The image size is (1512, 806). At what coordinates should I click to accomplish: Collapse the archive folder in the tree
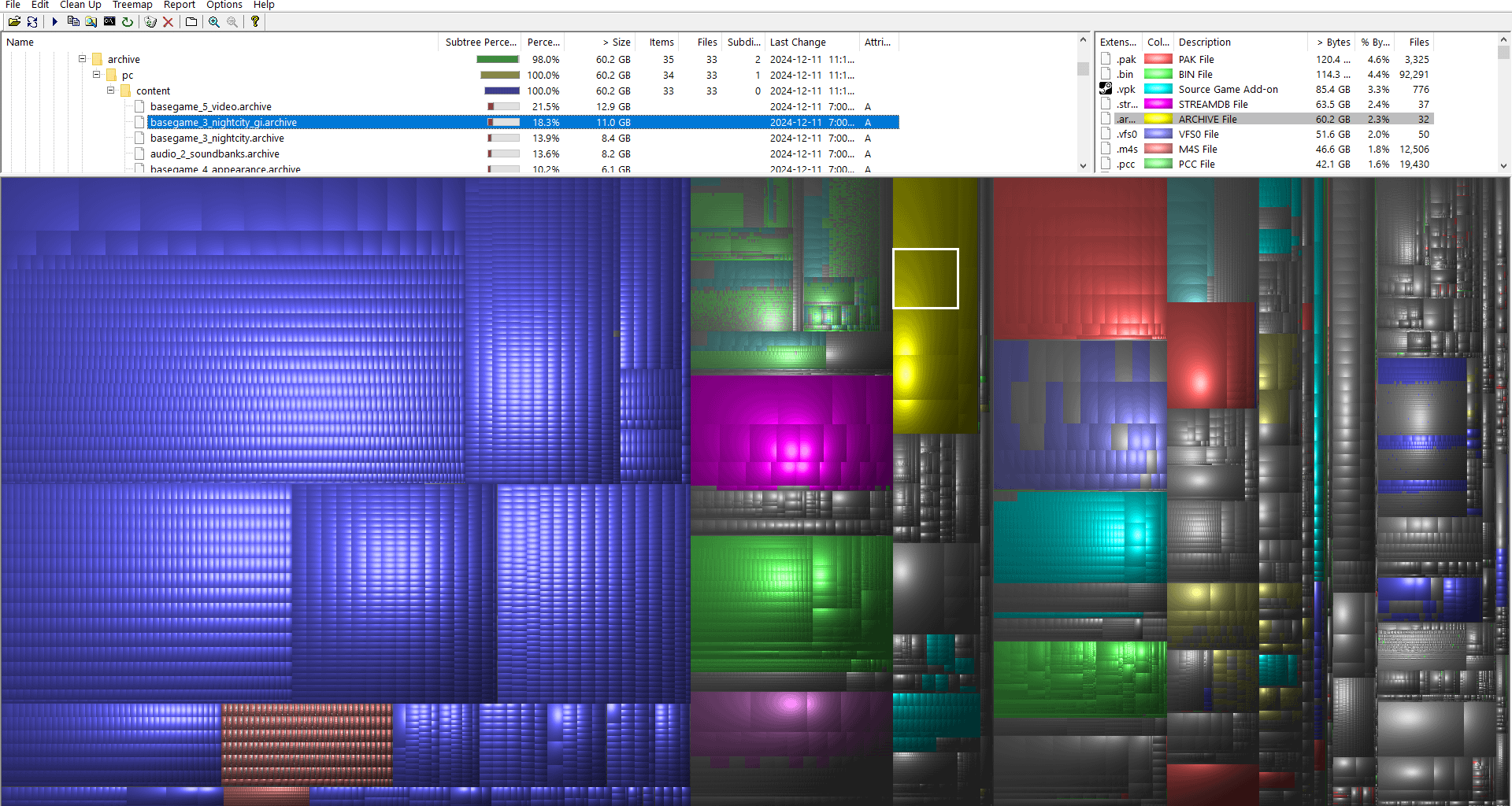coord(82,59)
